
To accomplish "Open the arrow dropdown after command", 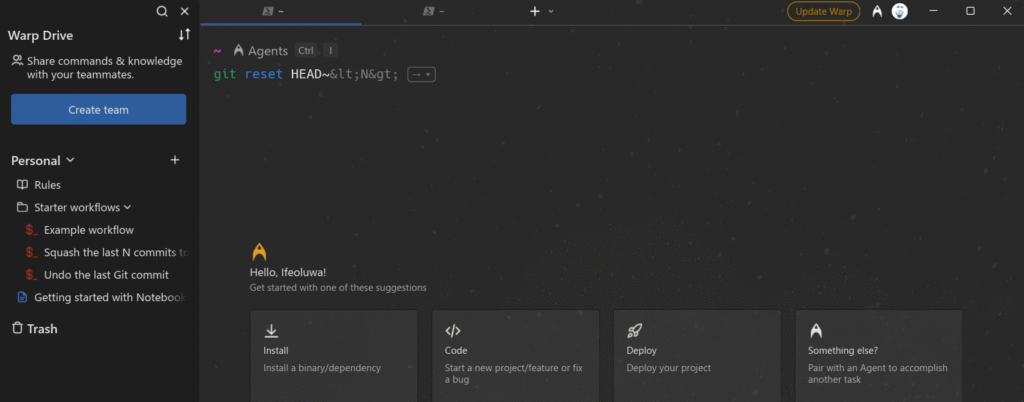I will tap(421, 74).
